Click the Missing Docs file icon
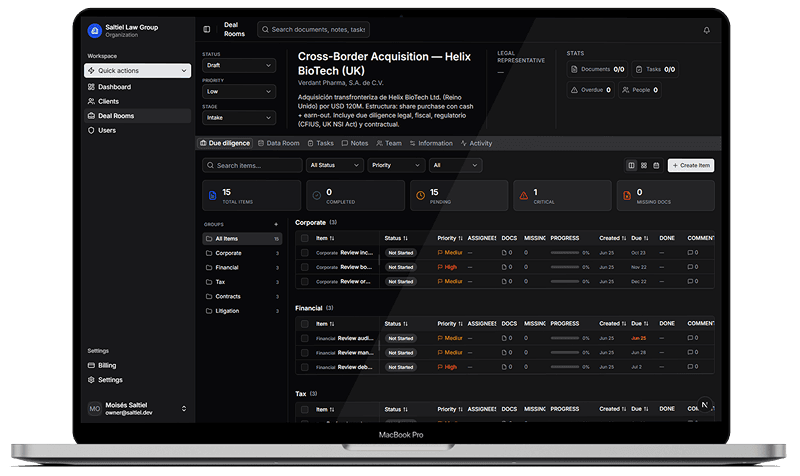 (627, 195)
